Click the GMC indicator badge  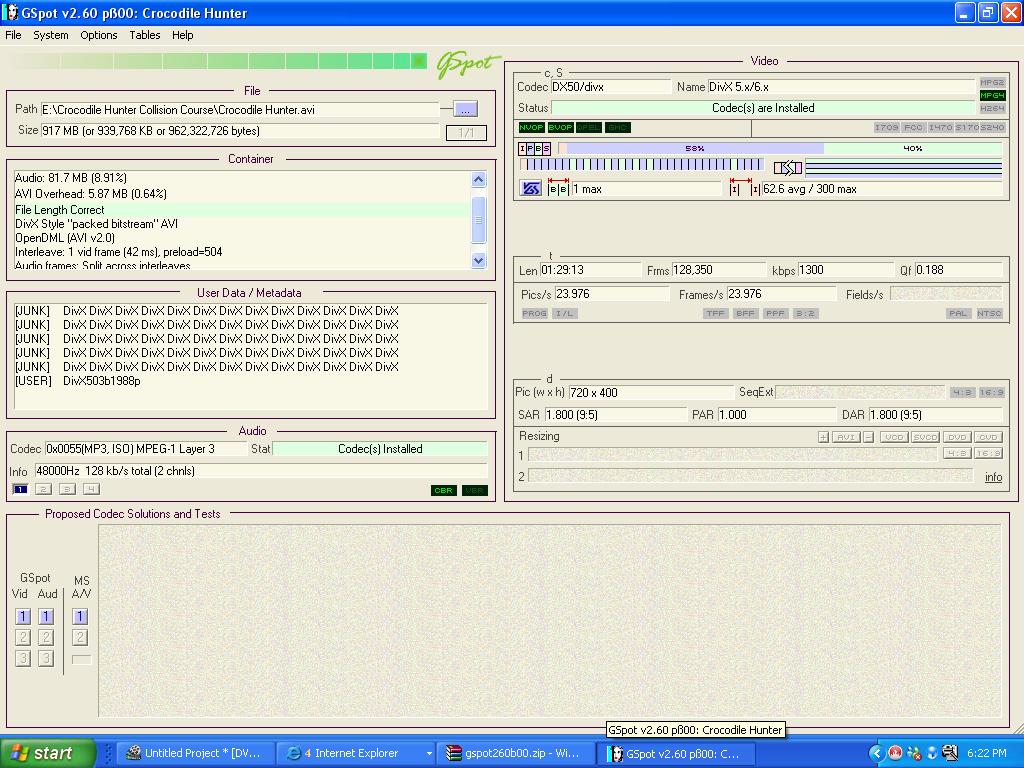(x=617, y=127)
